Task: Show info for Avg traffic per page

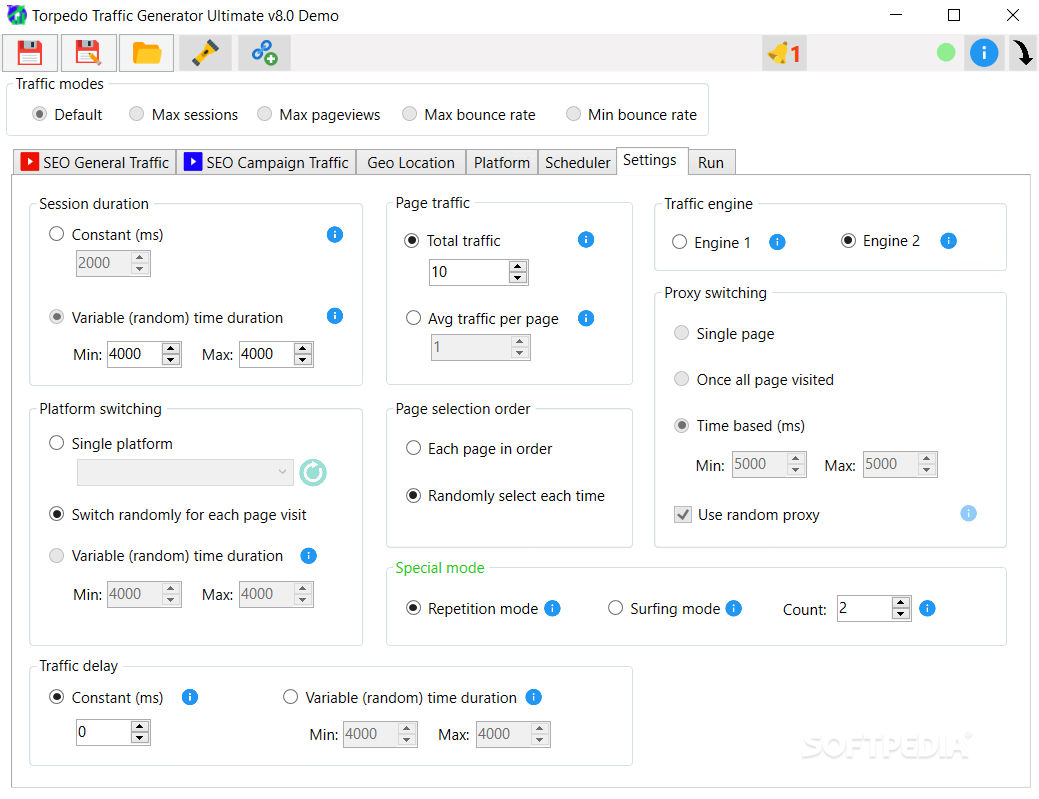Action: click(586, 319)
